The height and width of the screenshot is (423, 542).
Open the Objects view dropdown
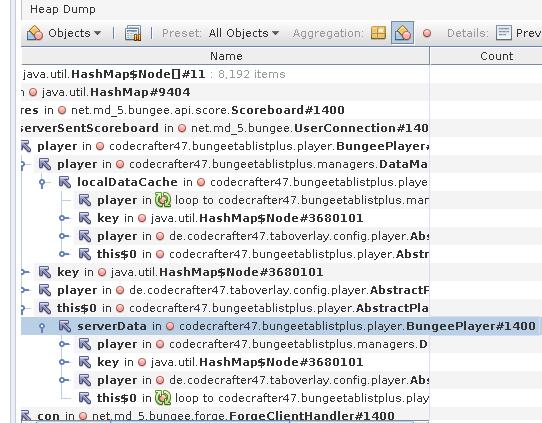pos(64,33)
